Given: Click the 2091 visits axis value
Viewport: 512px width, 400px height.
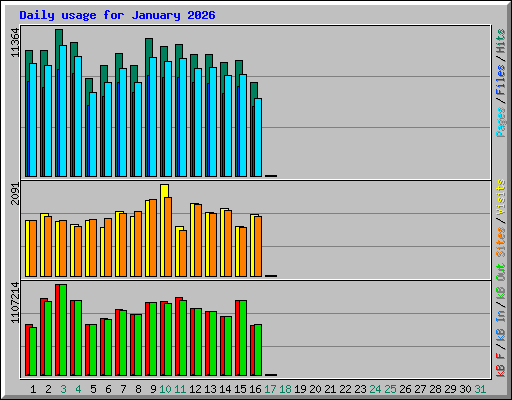Looking at the screenshot, I should [15, 194].
